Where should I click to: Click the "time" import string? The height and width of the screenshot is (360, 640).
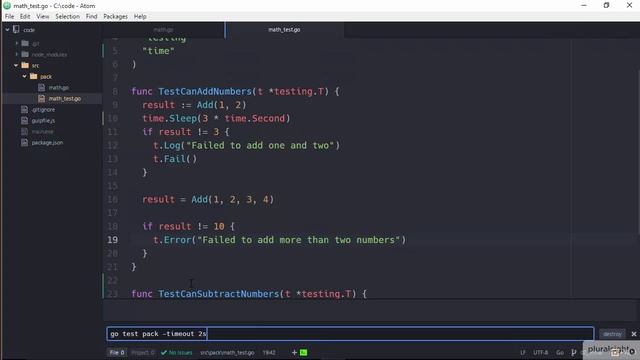pyautogui.click(x=158, y=51)
